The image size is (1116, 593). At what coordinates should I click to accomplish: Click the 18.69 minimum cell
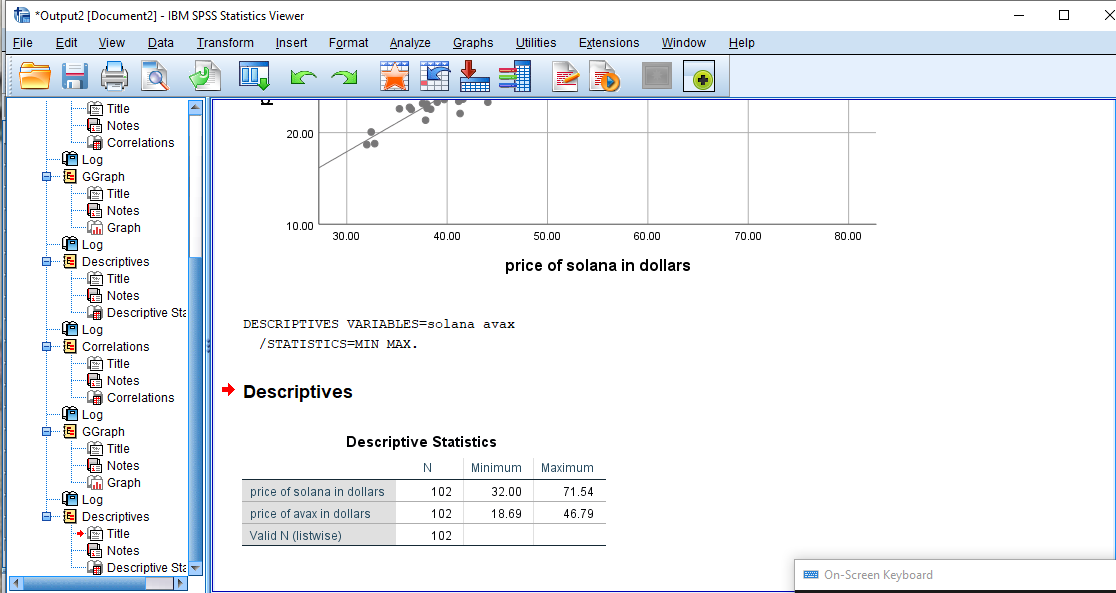coord(507,514)
